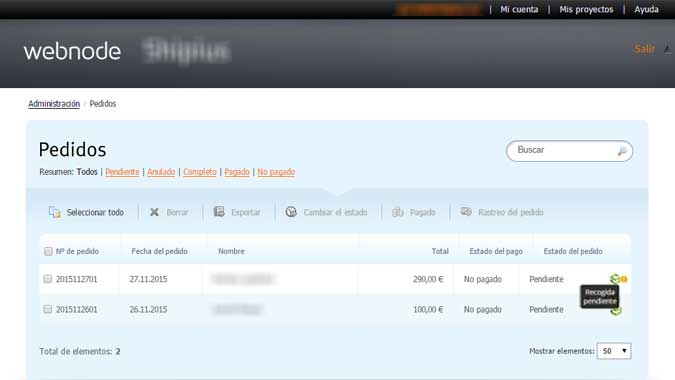This screenshot has width=675, height=380.
Task: Sort by Nº de pedido column
Action: click(x=77, y=251)
